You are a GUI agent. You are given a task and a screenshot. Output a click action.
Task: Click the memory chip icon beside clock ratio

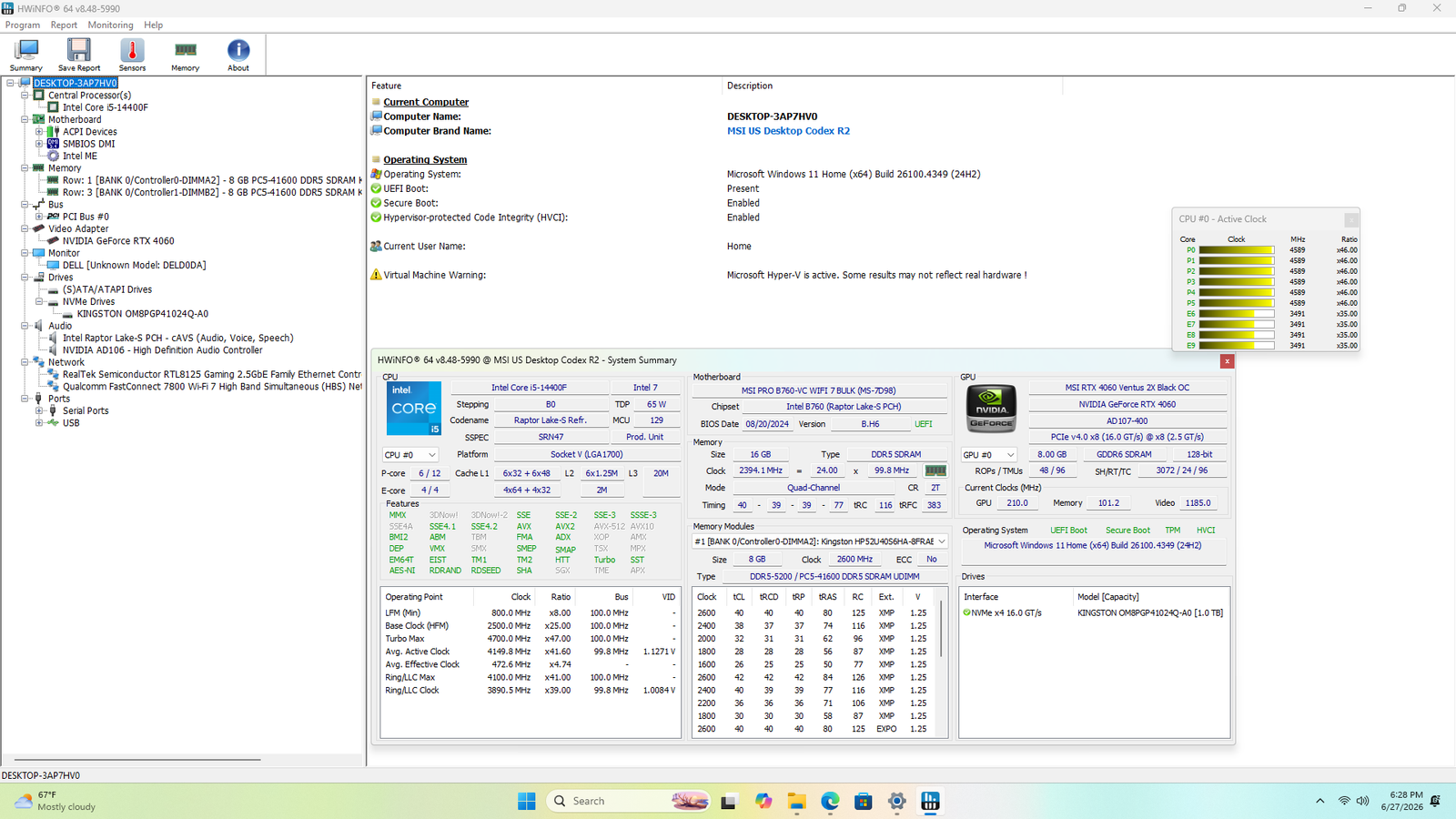coord(935,470)
